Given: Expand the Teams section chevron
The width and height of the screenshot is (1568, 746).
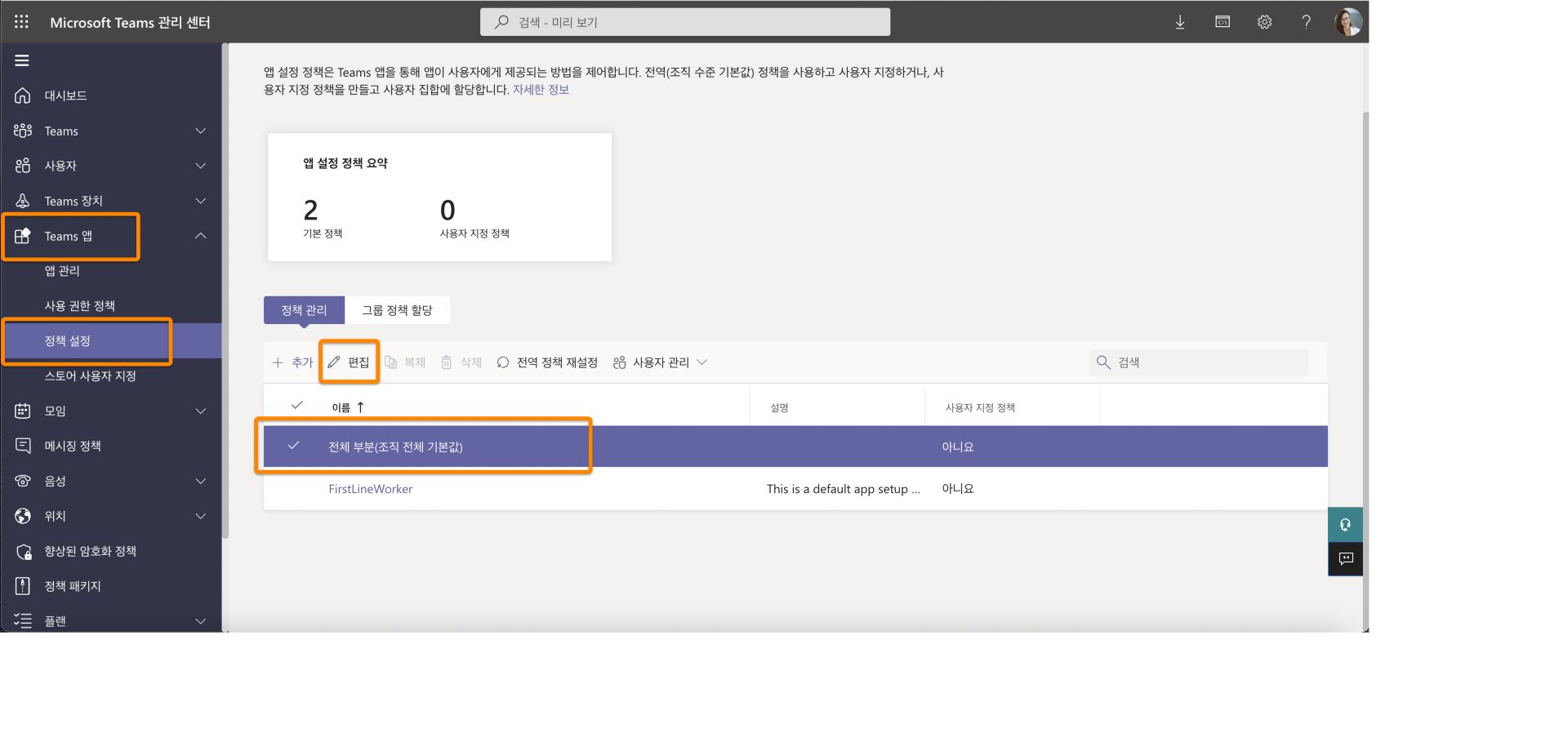Looking at the screenshot, I should (201, 131).
